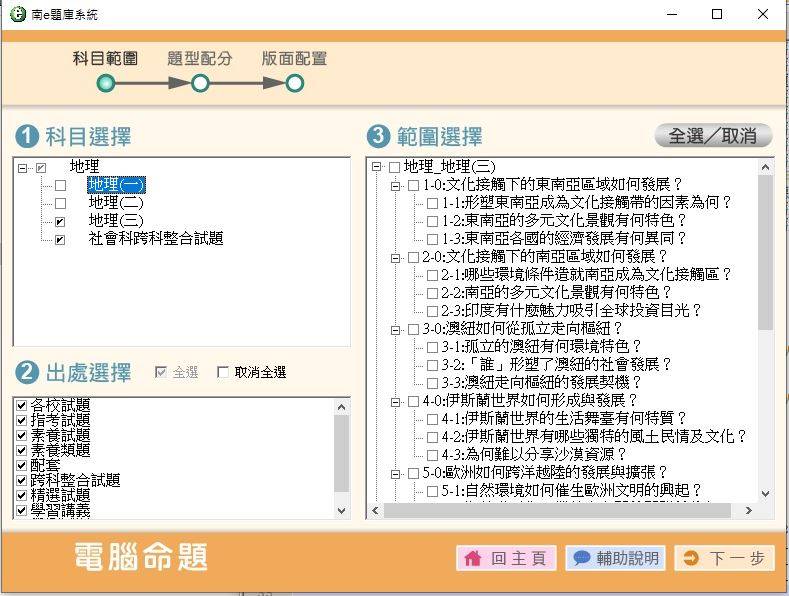The height and width of the screenshot is (596, 789).
Task: Click range list scroll up arrow
Action: click(x=765, y=167)
